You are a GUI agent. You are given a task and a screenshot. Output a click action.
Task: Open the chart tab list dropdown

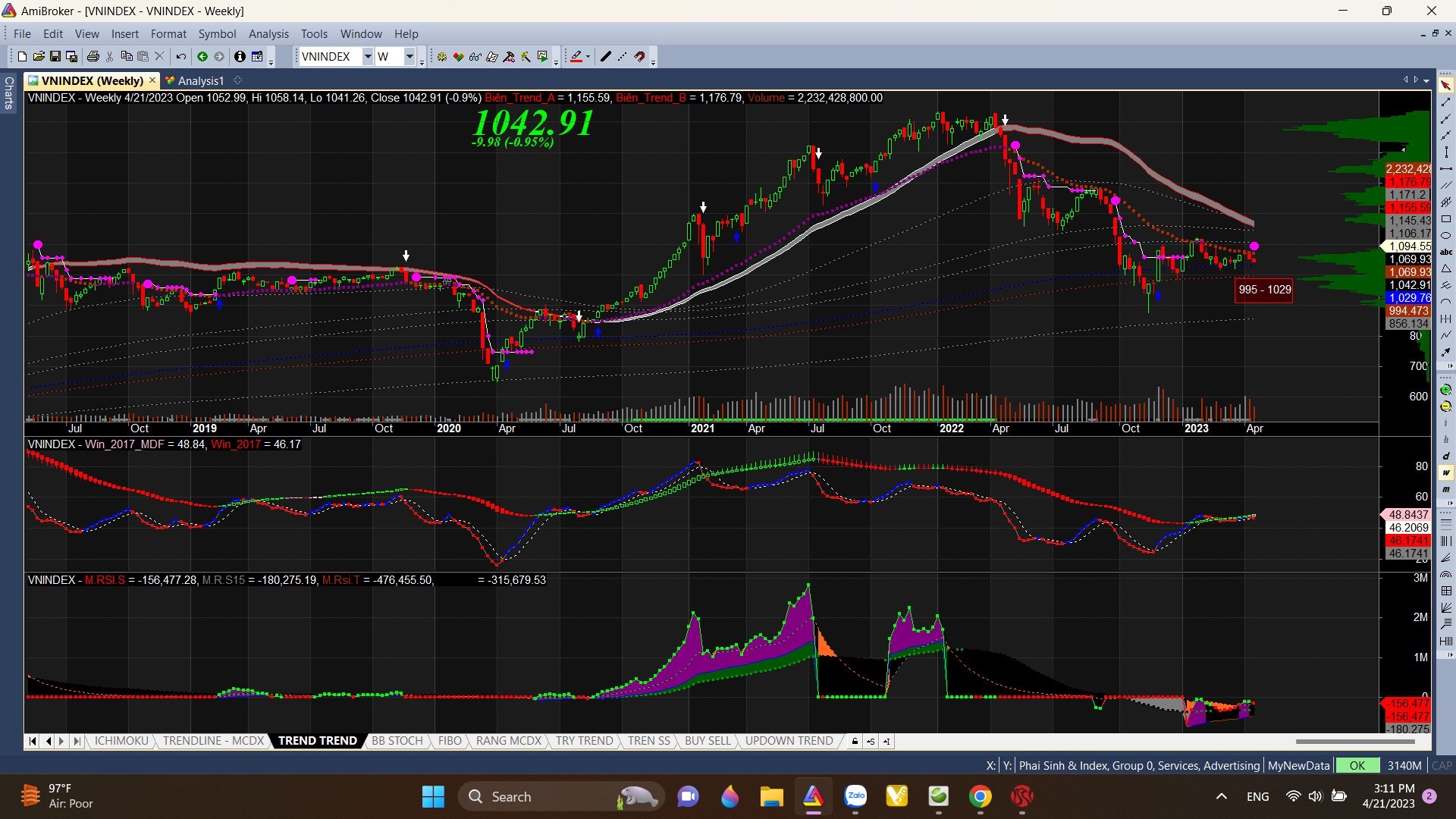(1426, 80)
